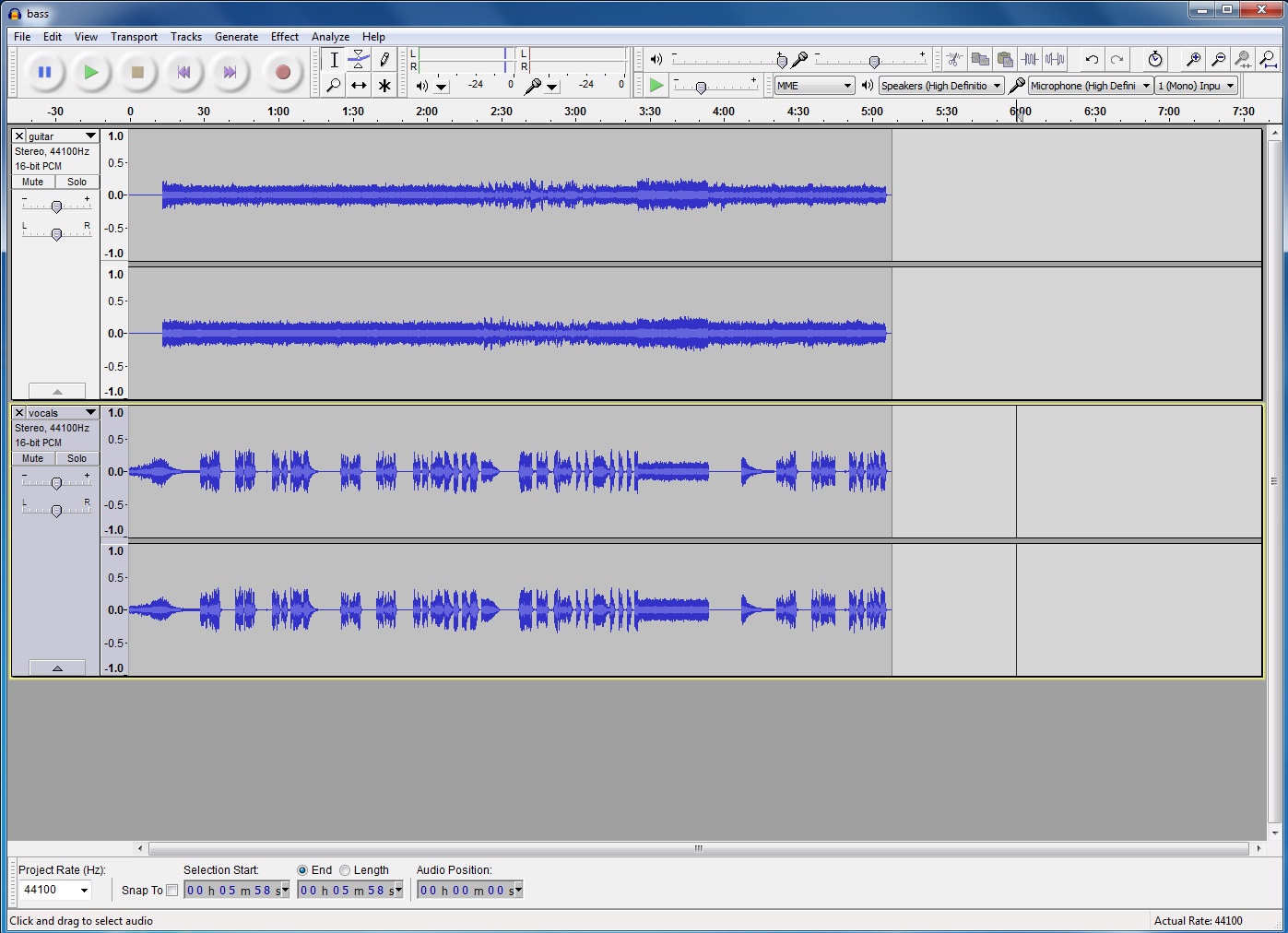Click the guitar track gain slider
Viewport: 1288px width, 933px height.
tap(56, 207)
